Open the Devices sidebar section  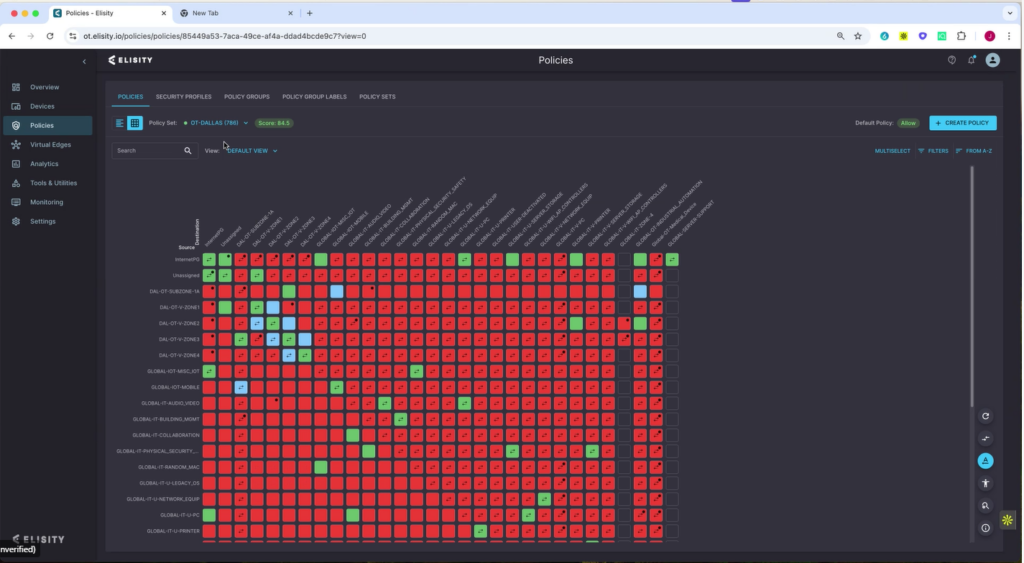point(42,106)
